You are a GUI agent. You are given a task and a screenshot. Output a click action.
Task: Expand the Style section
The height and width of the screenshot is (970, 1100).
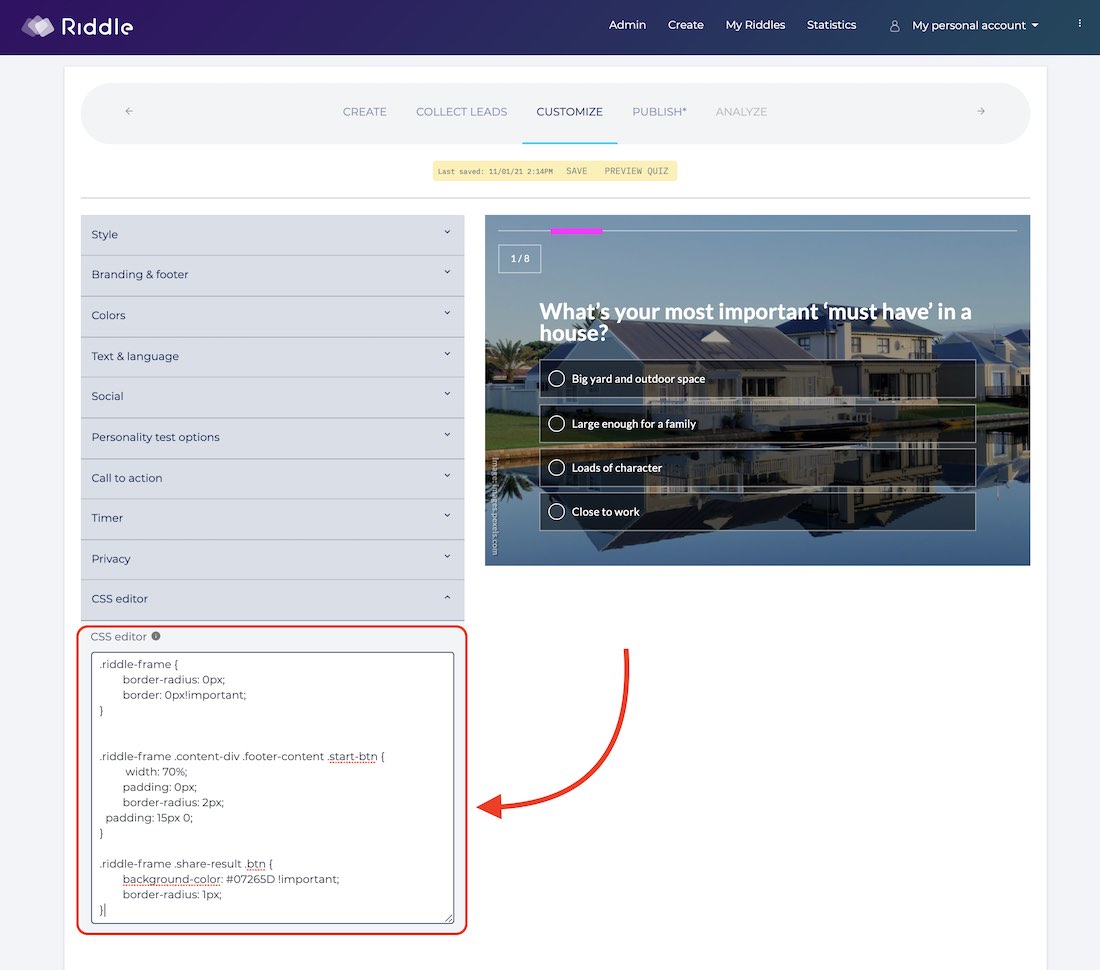point(272,235)
